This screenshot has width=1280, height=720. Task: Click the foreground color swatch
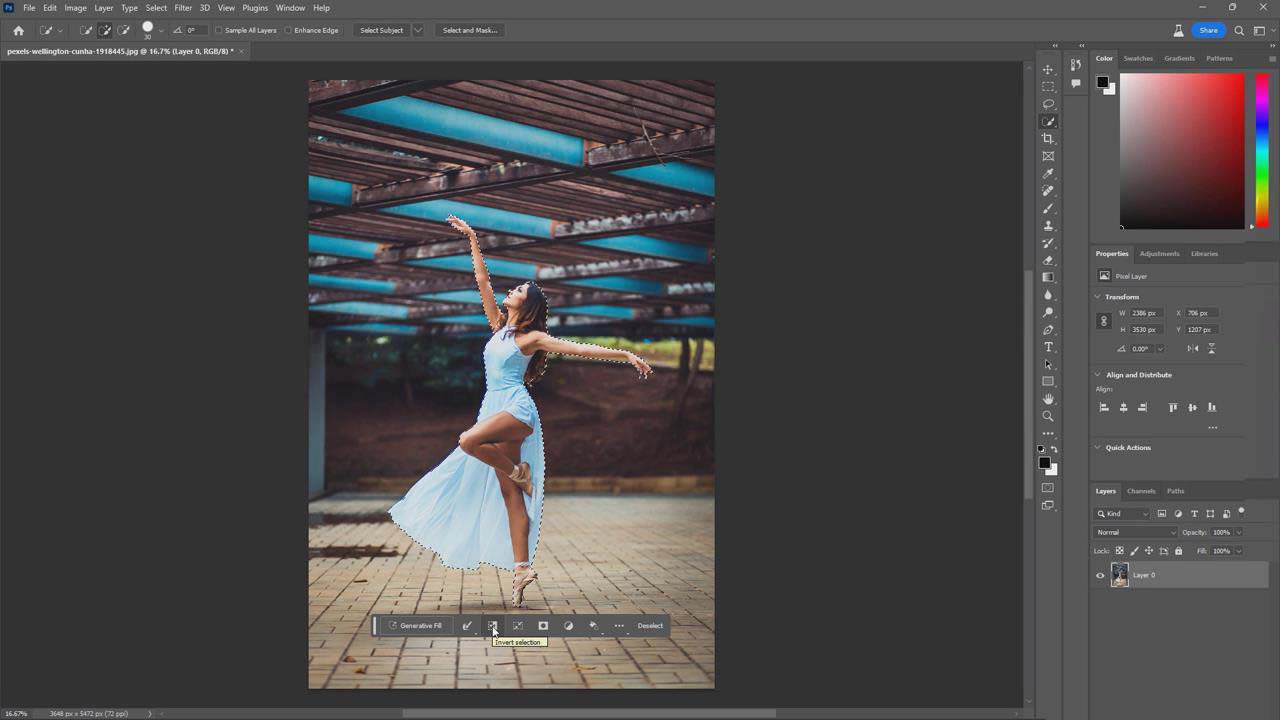[1043, 460]
